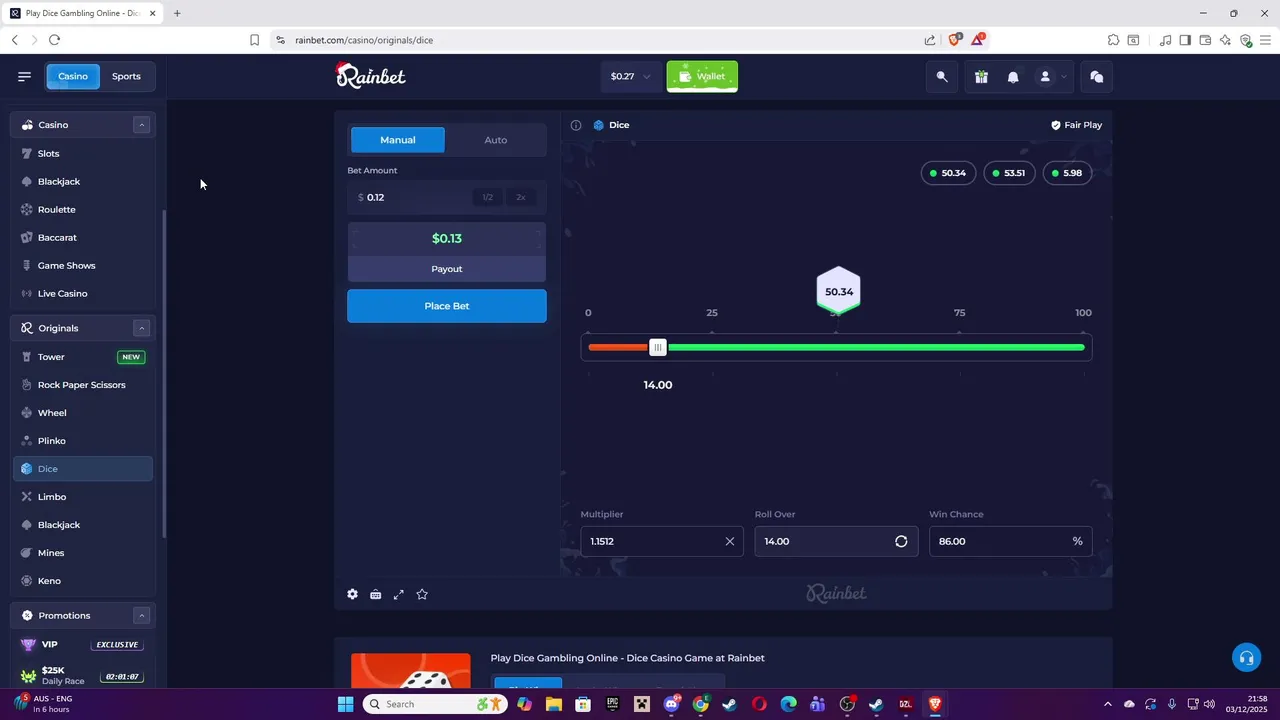The height and width of the screenshot is (720, 1280).
Task: Switch to Auto betting mode
Action: [x=496, y=140]
